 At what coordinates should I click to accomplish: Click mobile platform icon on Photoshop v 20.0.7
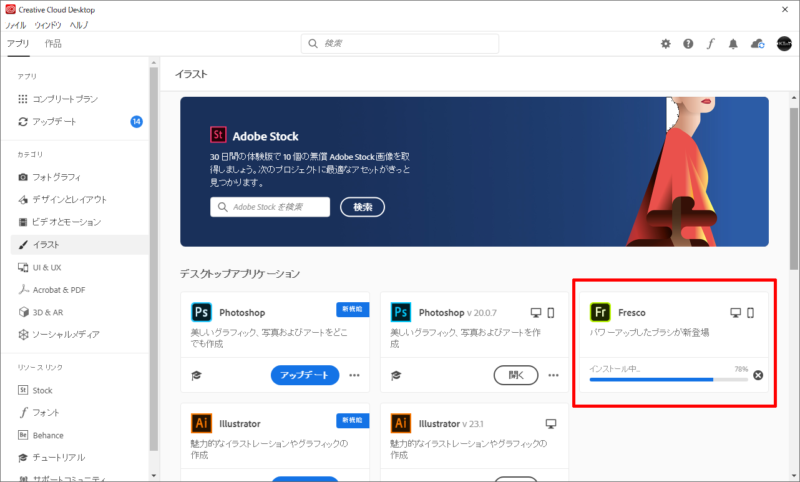pos(551,313)
